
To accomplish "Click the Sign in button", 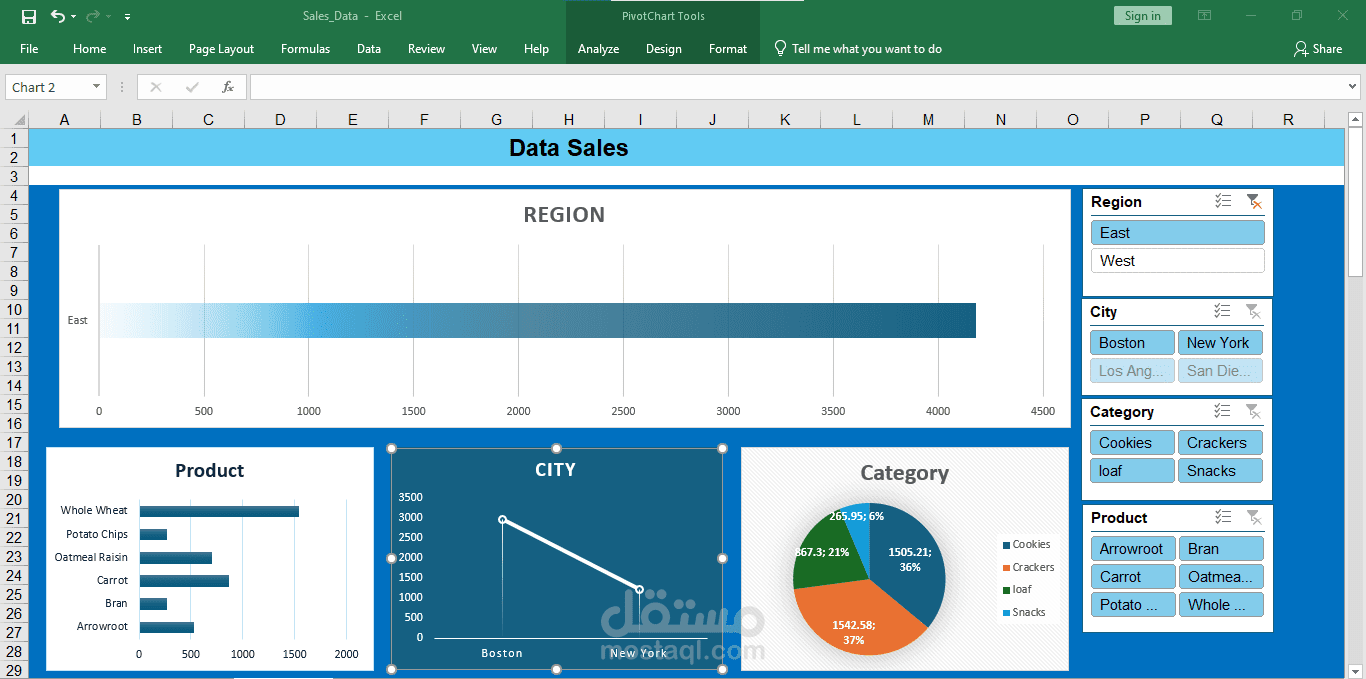I will (1142, 16).
